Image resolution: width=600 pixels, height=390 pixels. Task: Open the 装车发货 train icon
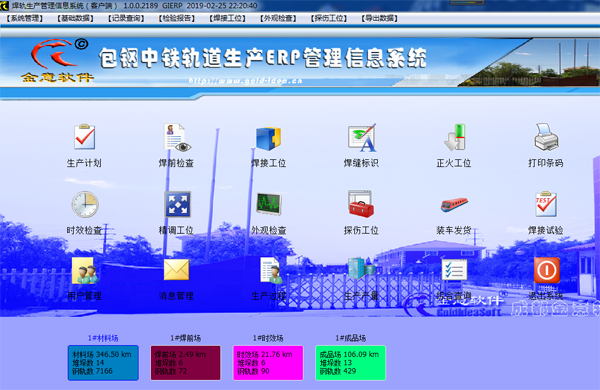(x=454, y=204)
